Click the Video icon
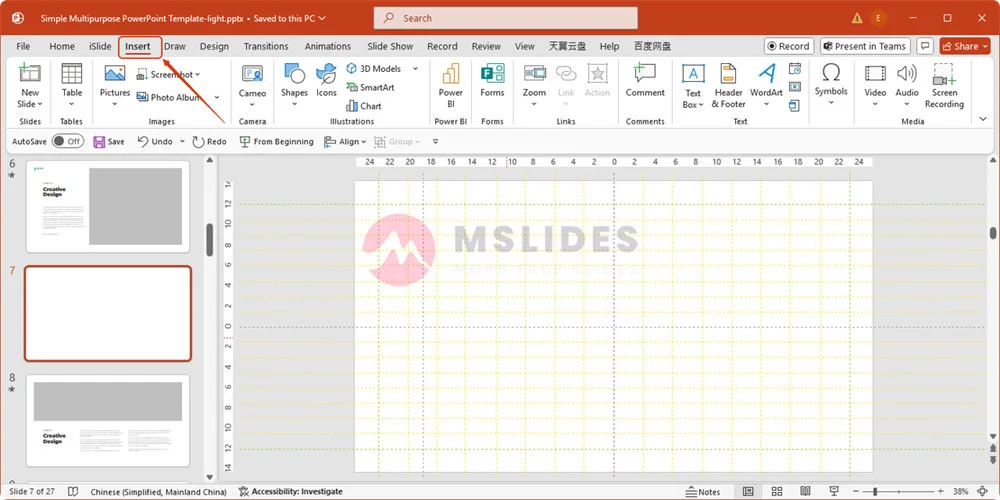 (875, 73)
